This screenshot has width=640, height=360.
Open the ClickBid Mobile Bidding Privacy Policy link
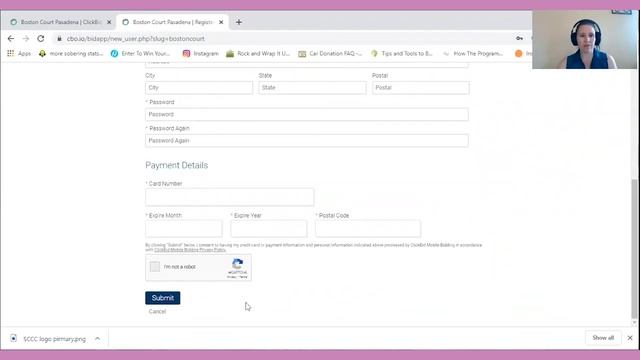(x=190, y=250)
